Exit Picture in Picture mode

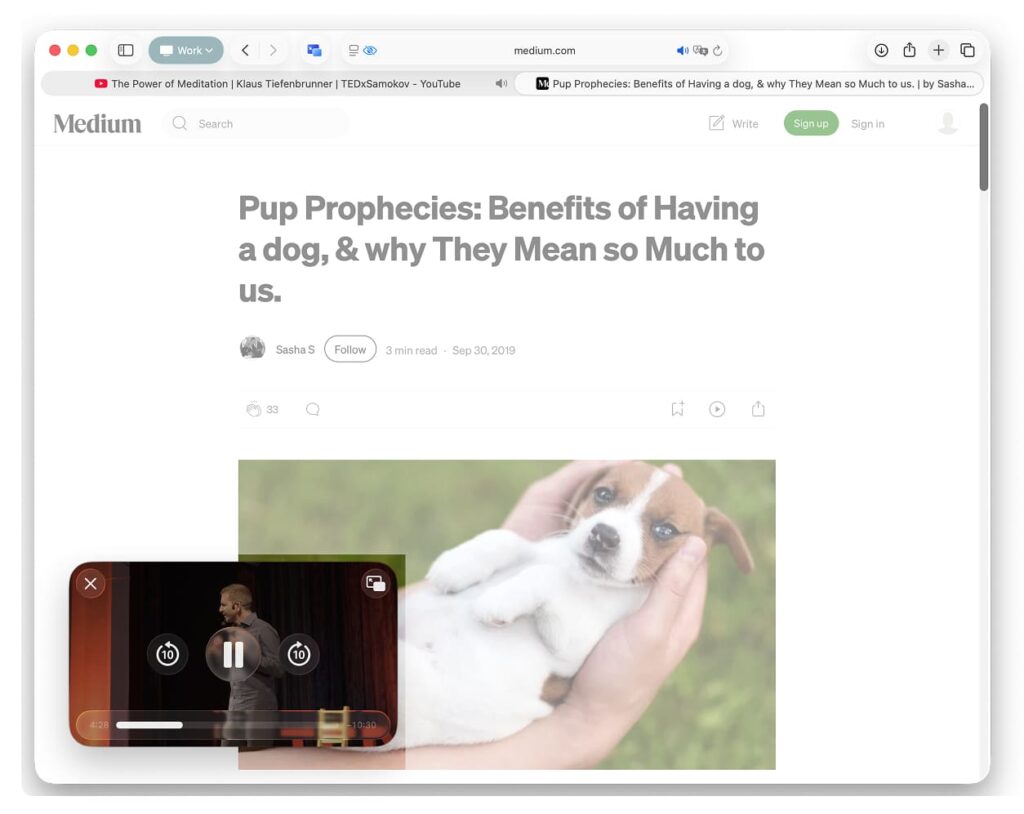pyautogui.click(x=375, y=582)
